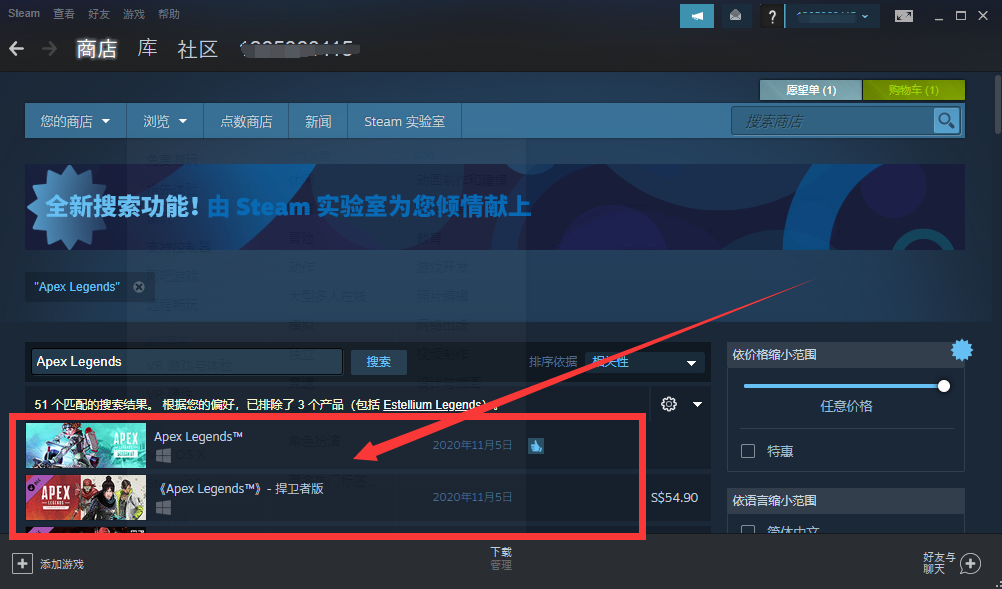
Task: Switch to the 商店 tab
Action: [96, 49]
